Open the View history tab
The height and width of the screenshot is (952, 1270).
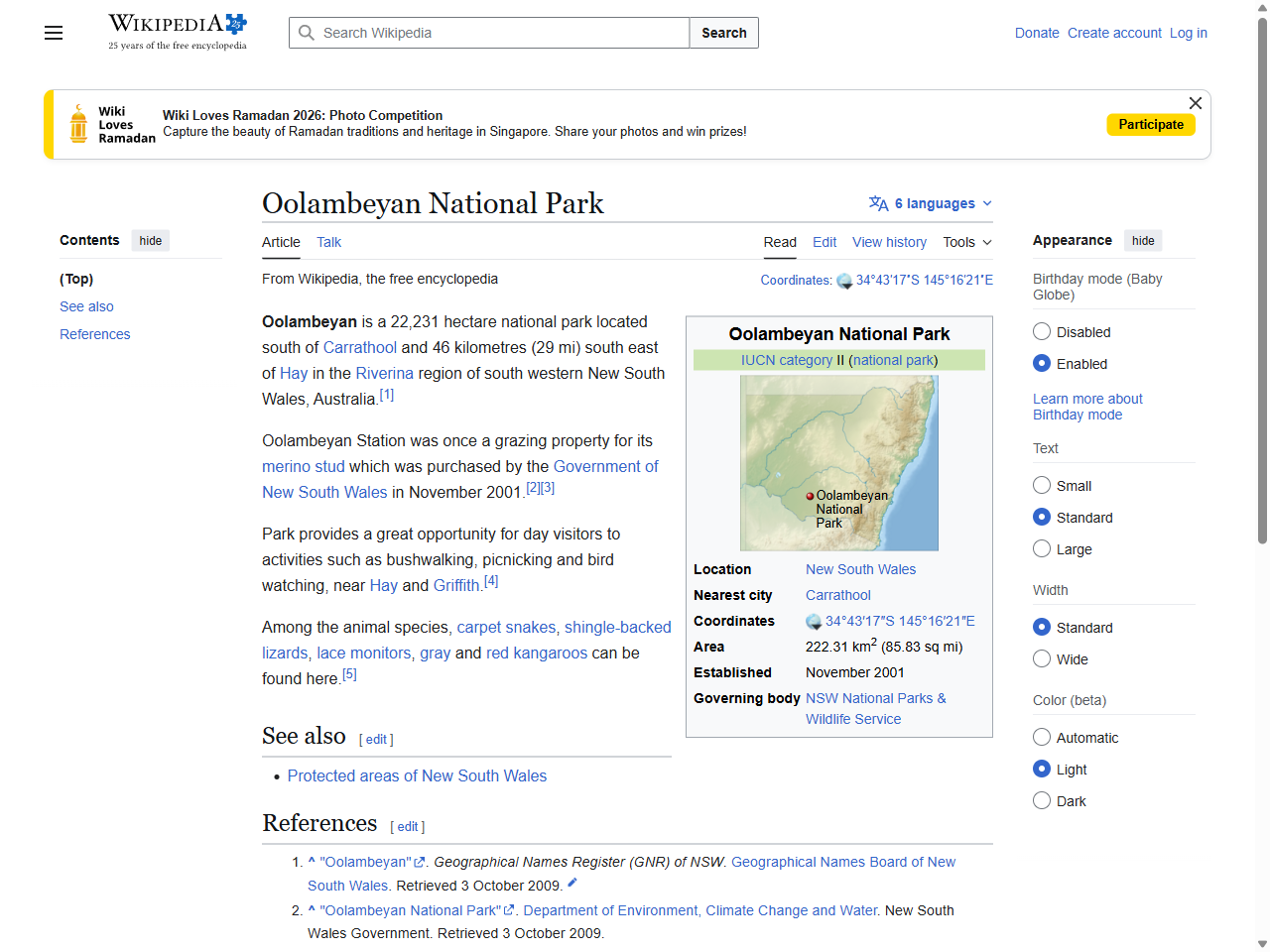click(889, 242)
